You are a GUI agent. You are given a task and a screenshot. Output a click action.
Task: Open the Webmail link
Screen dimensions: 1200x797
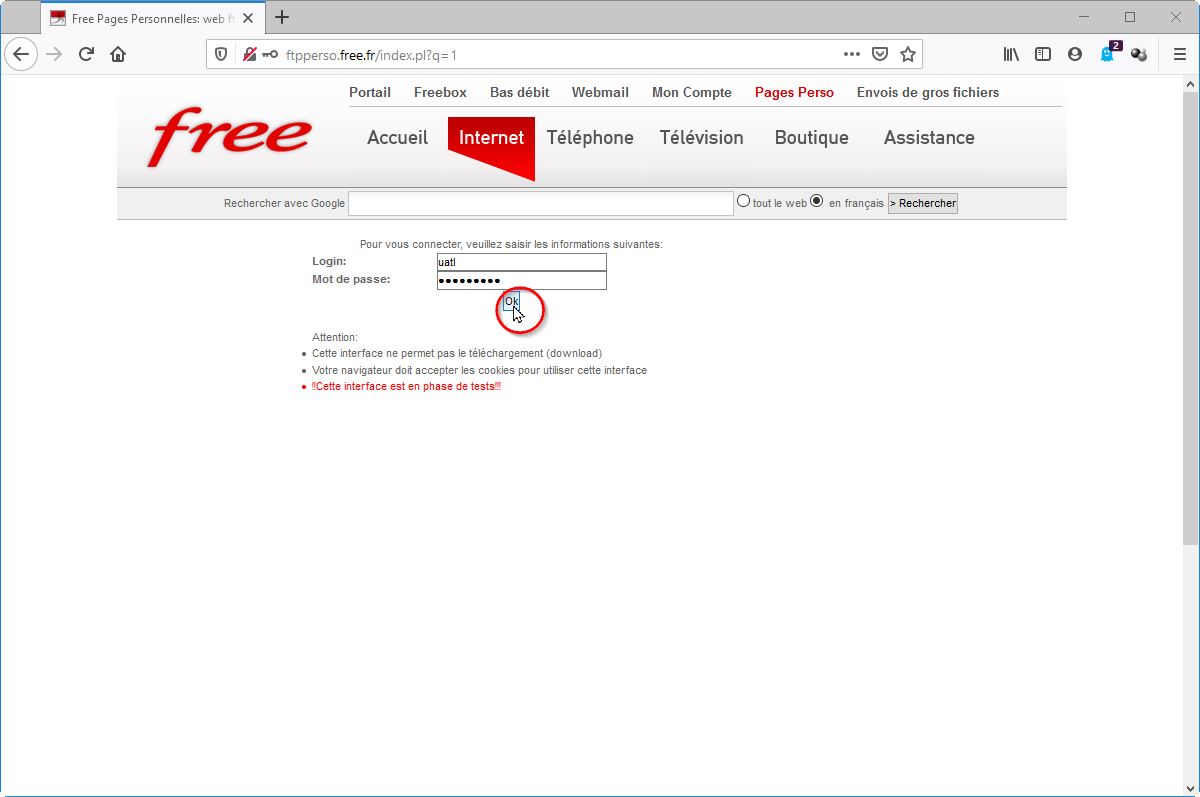[600, 92]
